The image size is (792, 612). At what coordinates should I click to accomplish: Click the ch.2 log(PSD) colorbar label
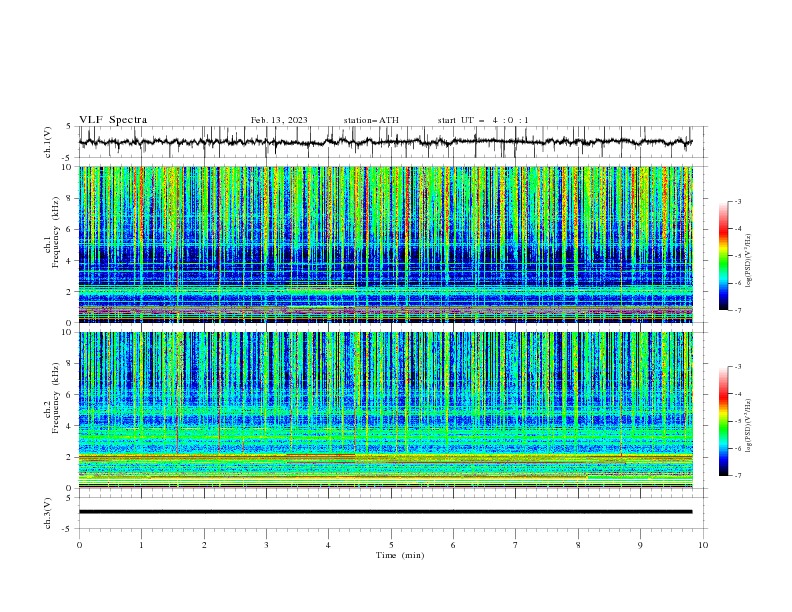pos(749,426)
